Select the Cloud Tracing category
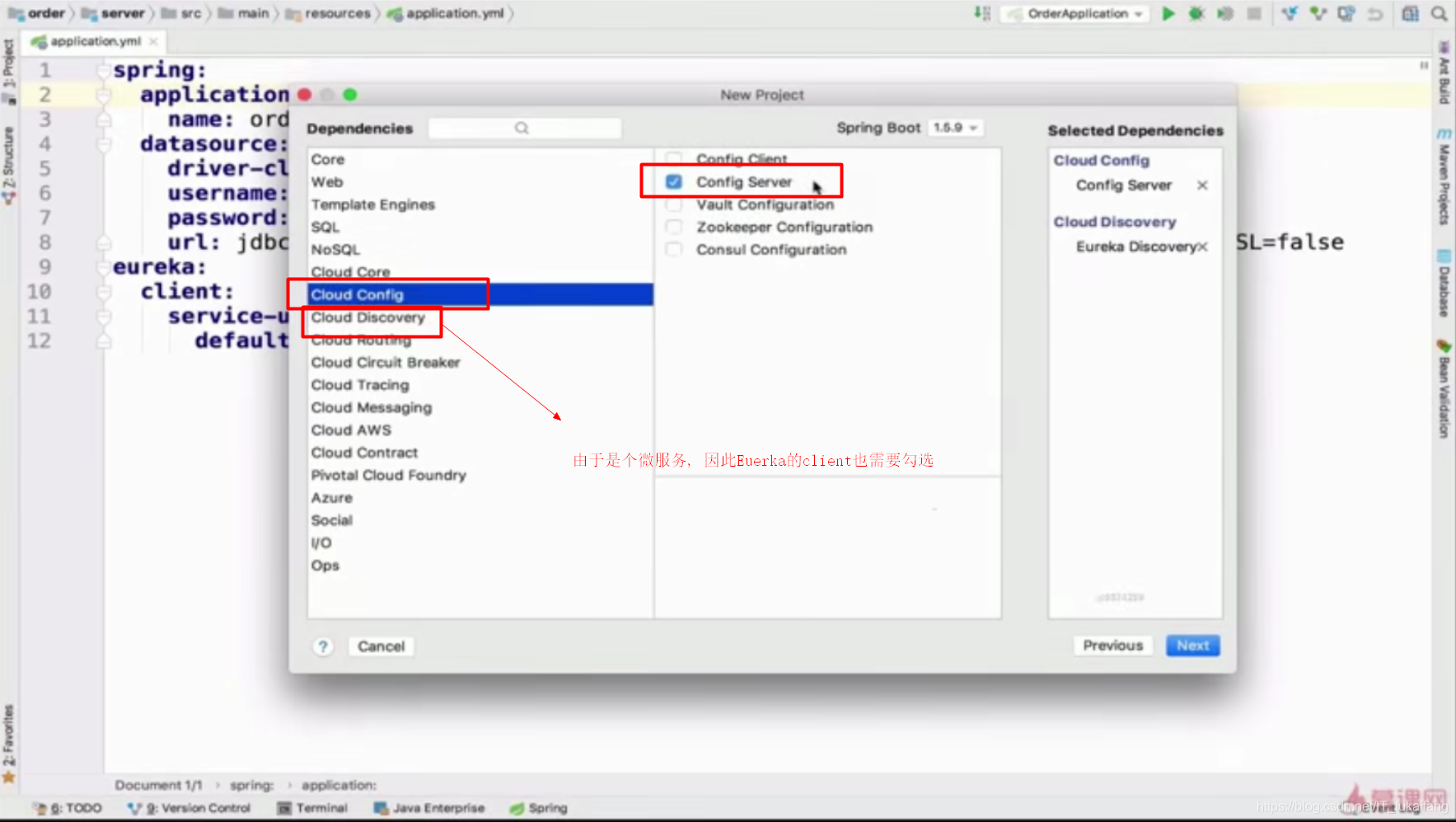Image resolution: width=1456 pixels, height=822 pixels. point(480,385)
